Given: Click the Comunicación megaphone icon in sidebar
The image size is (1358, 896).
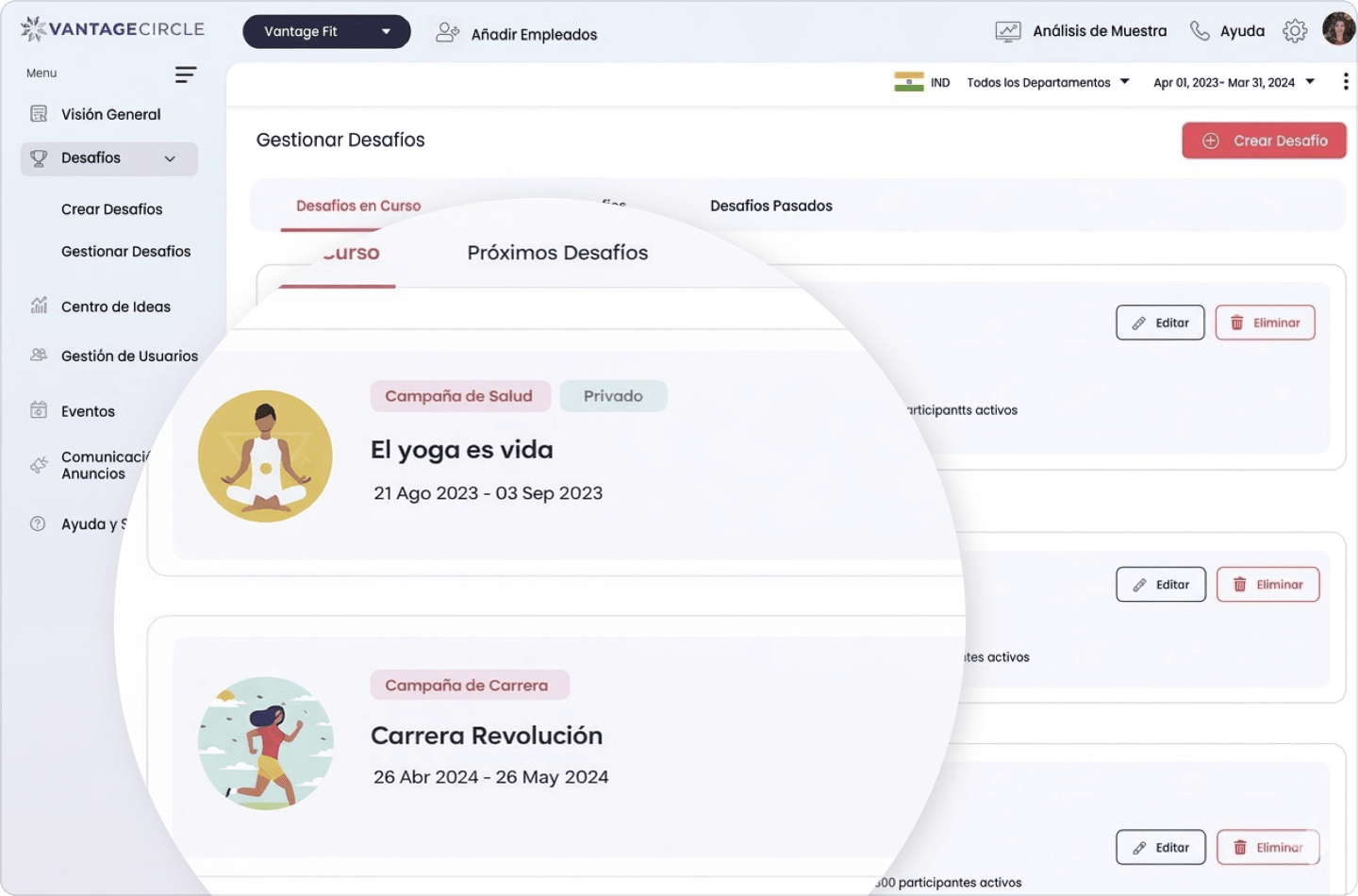Looking at the screenshot, I should (x=39, y=465).
